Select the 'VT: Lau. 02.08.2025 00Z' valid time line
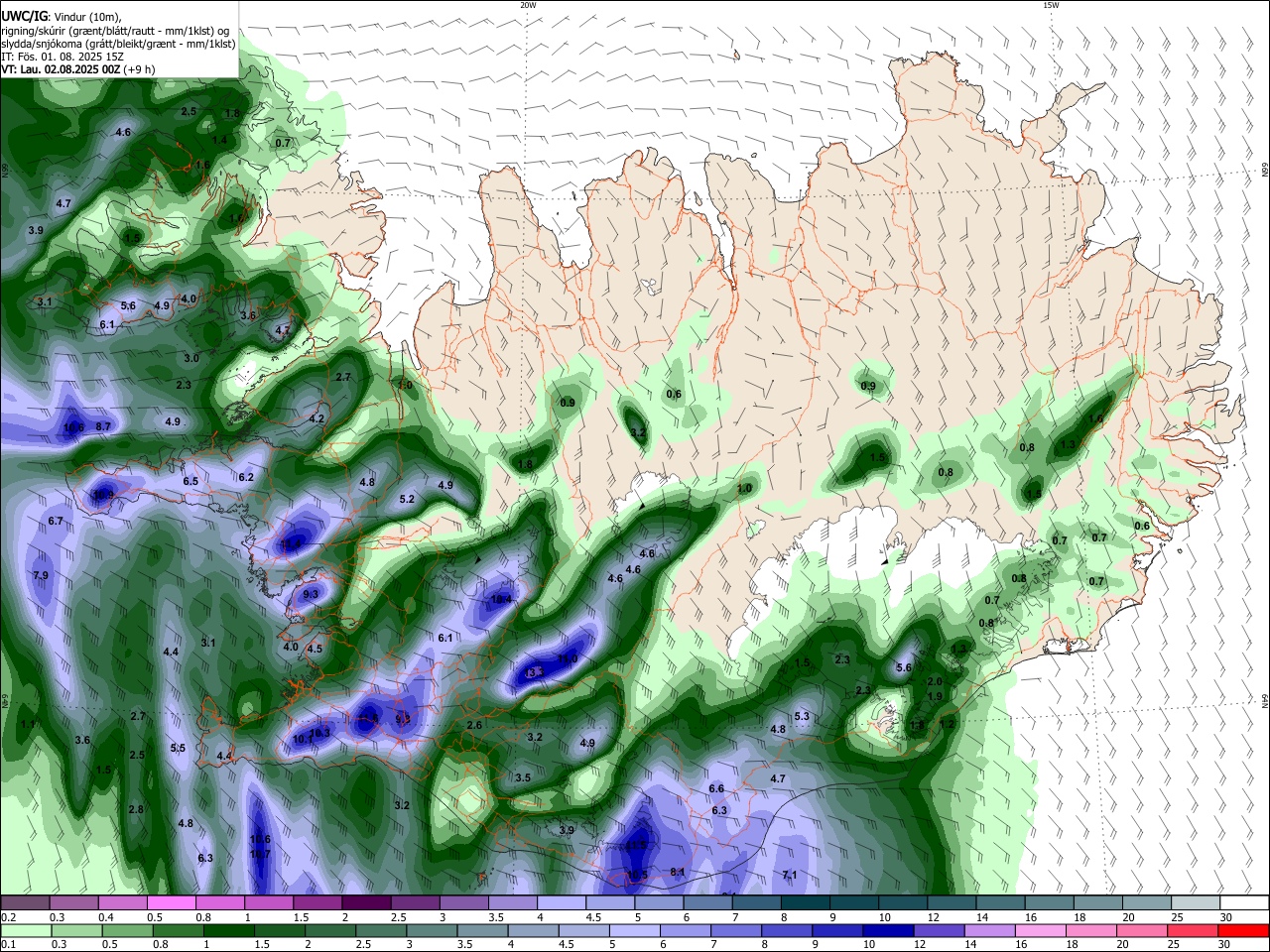Screen dimensions: 1270x952 pos(61,69)
